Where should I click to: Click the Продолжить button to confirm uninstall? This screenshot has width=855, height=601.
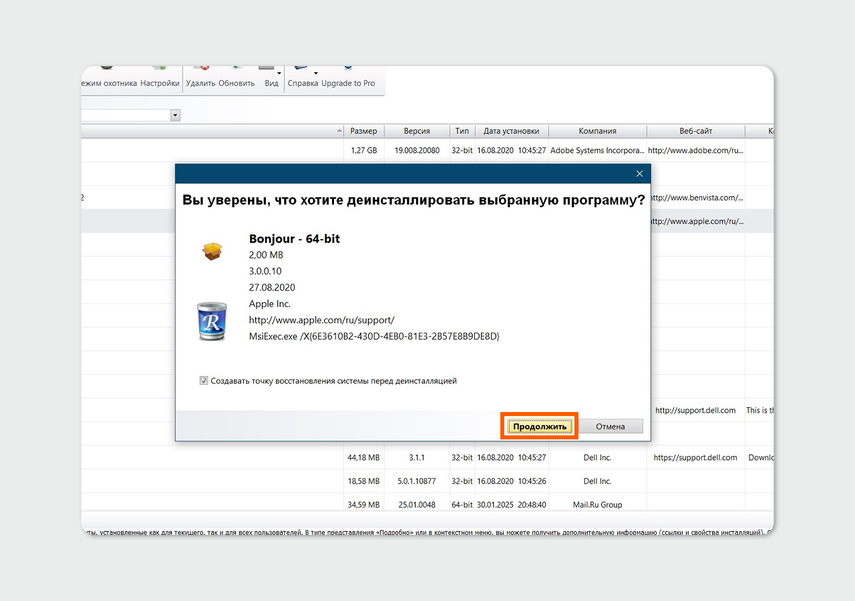tap(539, 426)
